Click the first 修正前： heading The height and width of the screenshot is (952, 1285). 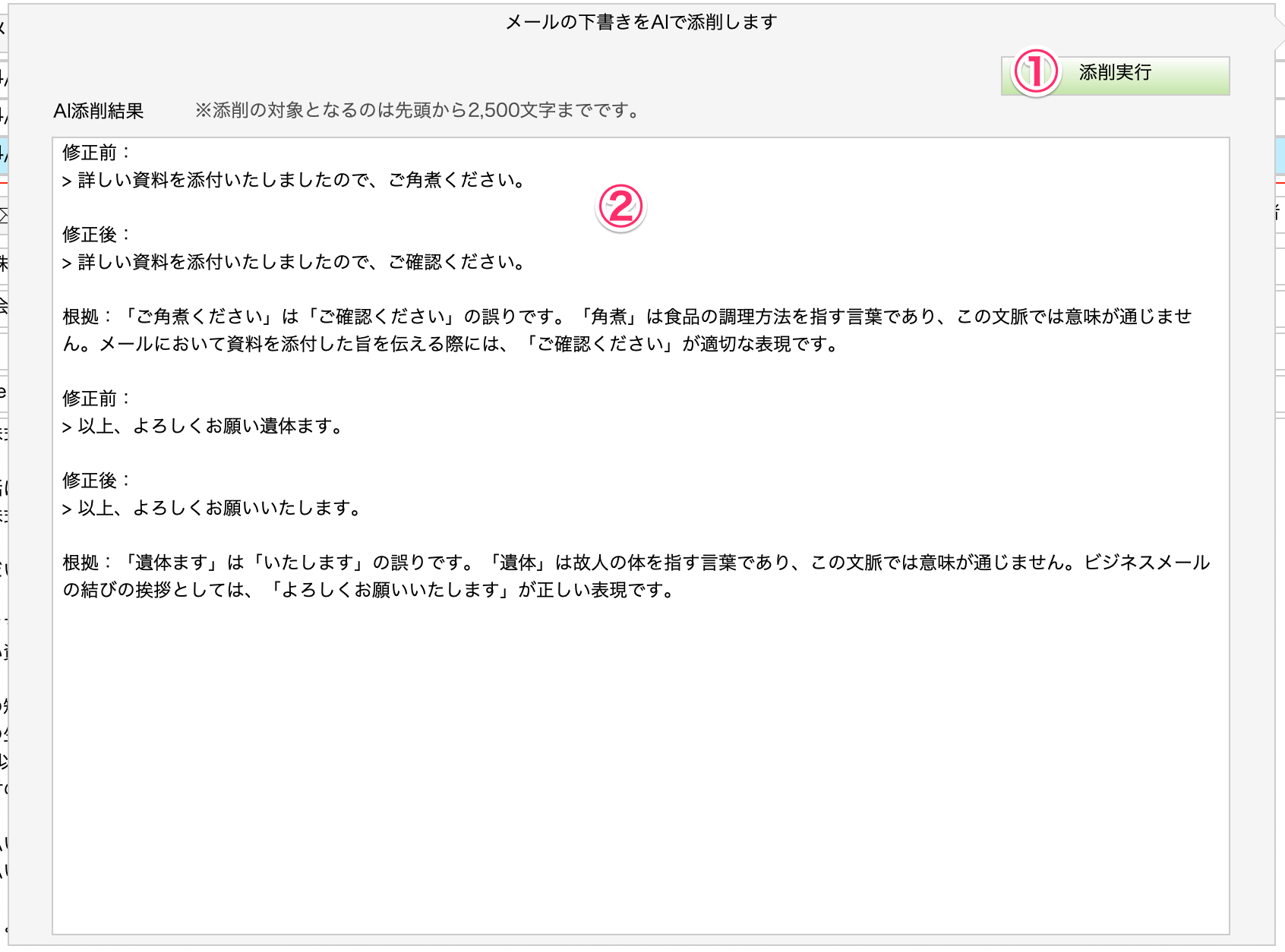pyautogui.click(x=97, y=153)
